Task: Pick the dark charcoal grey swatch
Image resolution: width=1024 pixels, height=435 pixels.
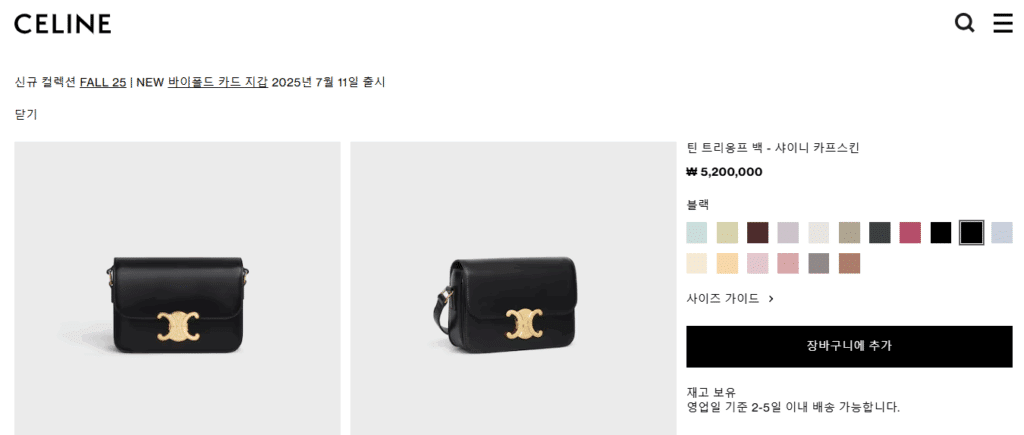Action: tap(880, 233)
